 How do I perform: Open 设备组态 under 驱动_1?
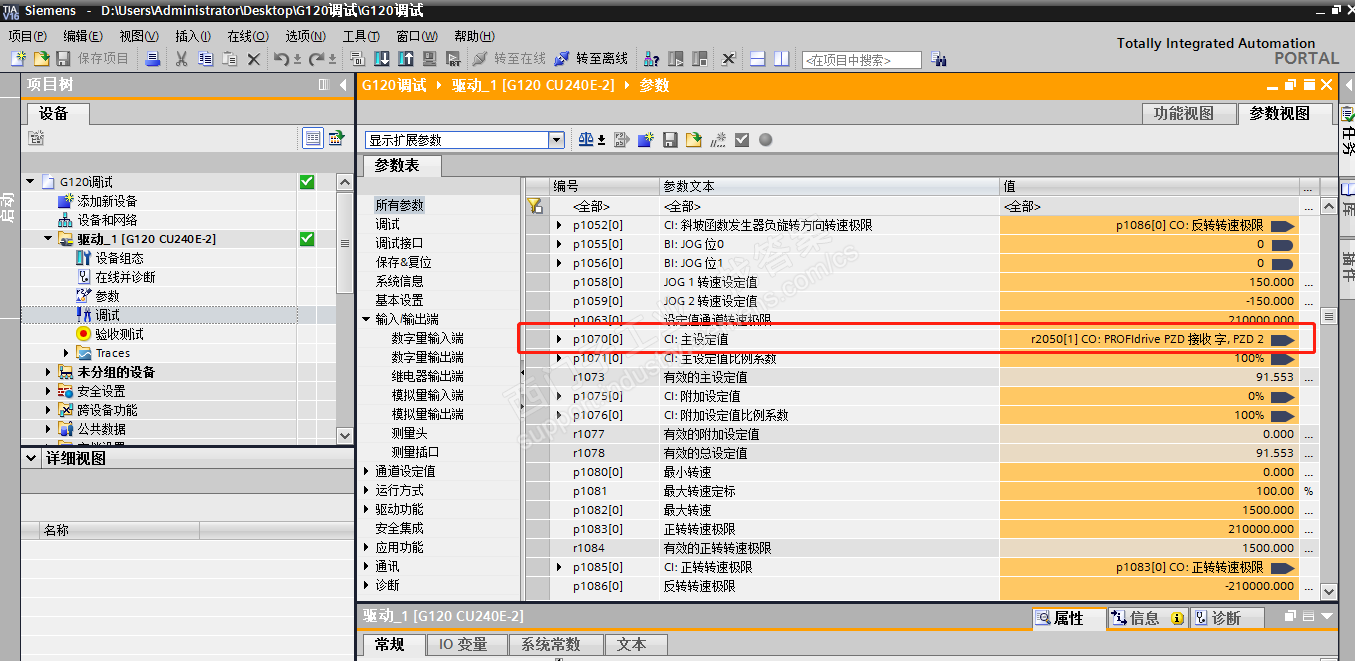pyautogui.click(x=119, y=258)
